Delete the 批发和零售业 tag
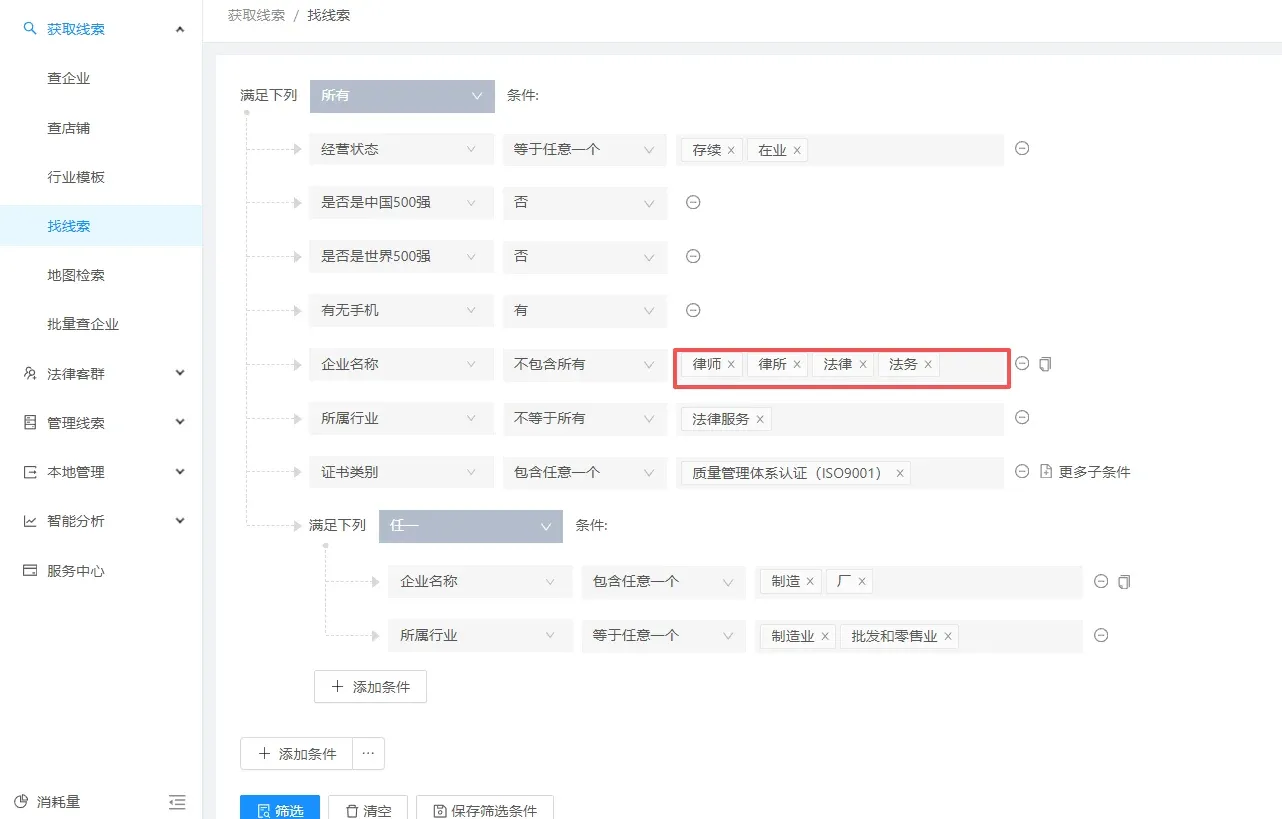 948,636
